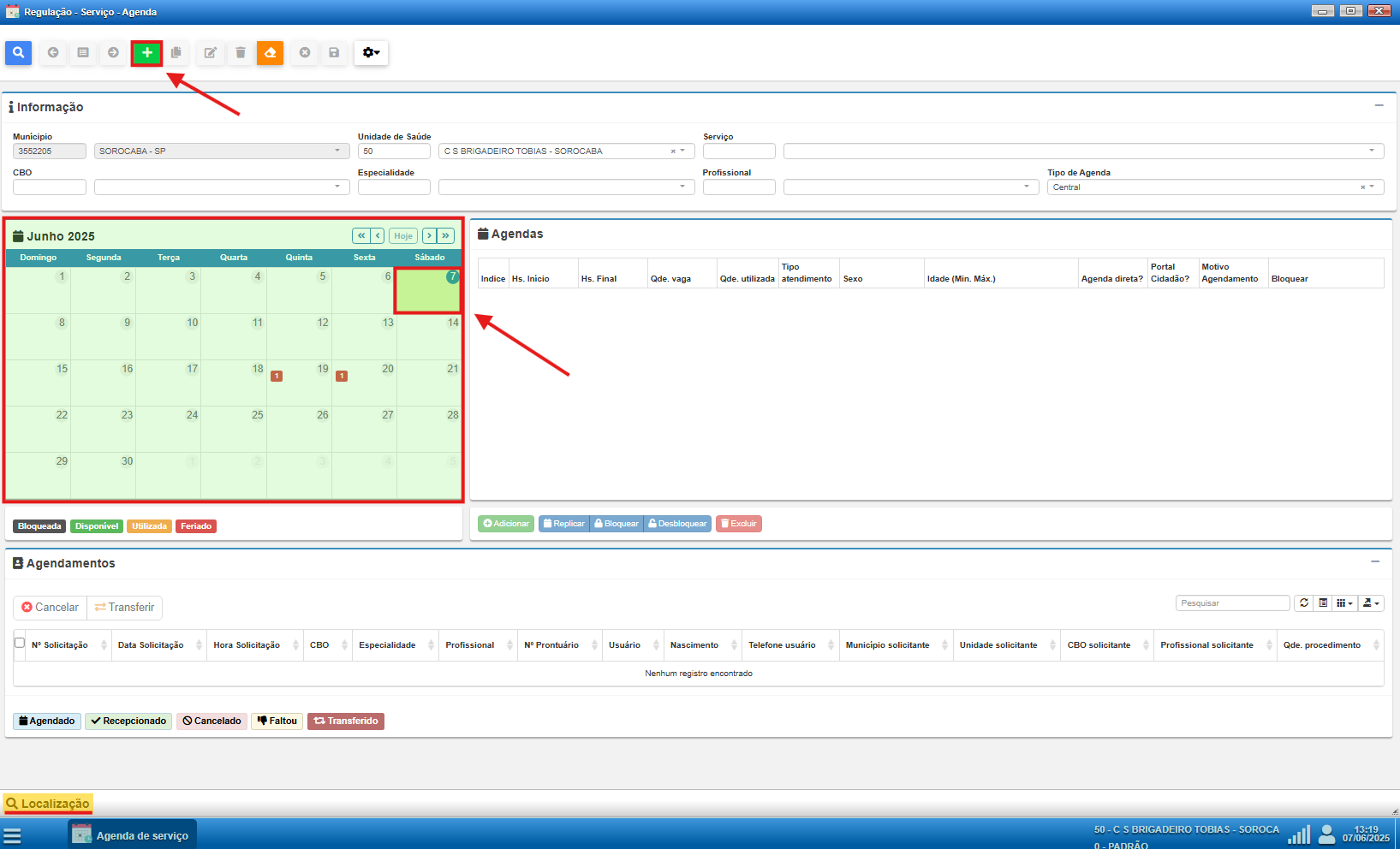This screenshot has width=1400, height=849.
Task: Expand the Tipo de Agenda dropdown
Action: point(1372,187)
